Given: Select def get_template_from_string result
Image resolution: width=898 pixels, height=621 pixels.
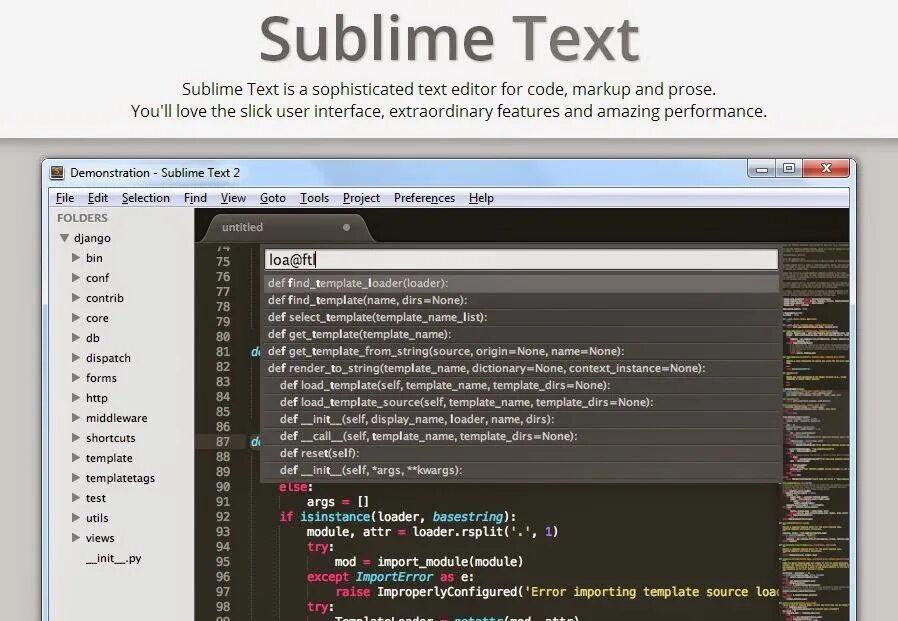Looking at the screenshot, I should pyautogui.click(x=521, y=351).
